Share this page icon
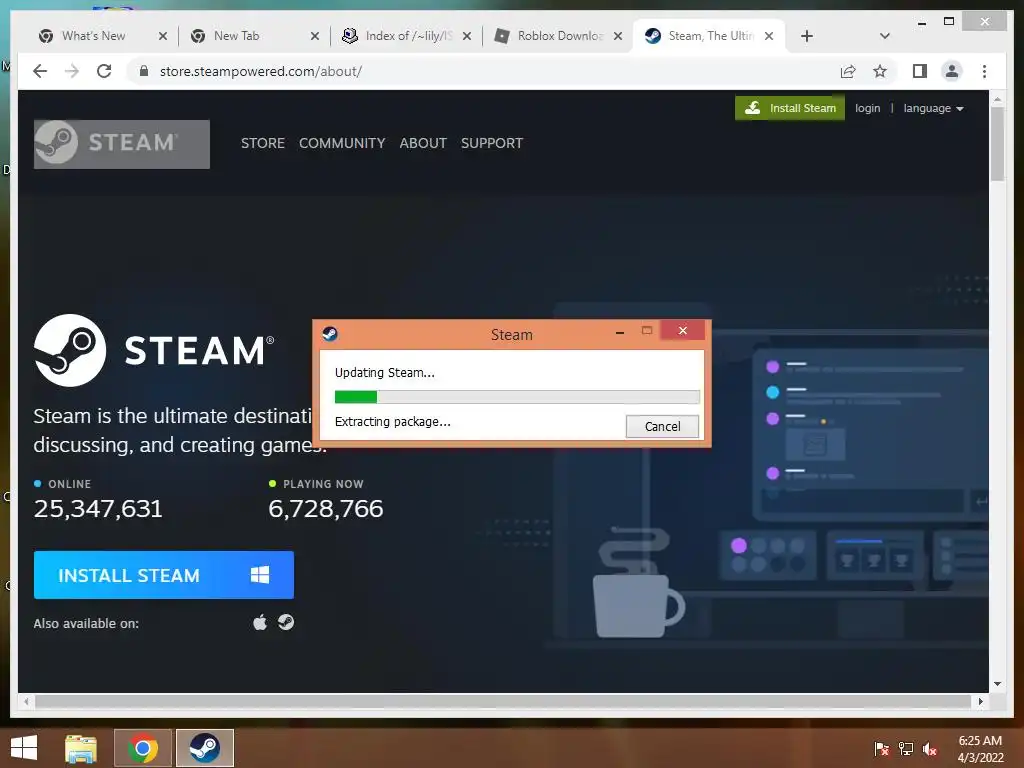Viewport: 1024px width, 768px height. pyautogui.click(x=848, y=71)
